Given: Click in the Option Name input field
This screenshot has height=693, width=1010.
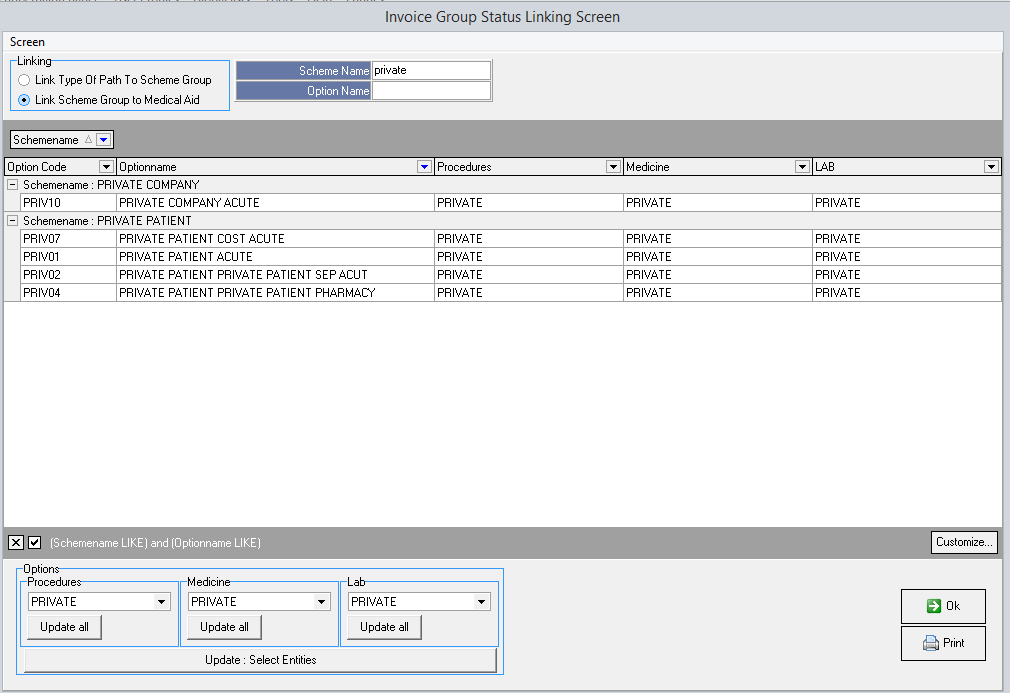Looking at the screenshot, I should (431, 91).
